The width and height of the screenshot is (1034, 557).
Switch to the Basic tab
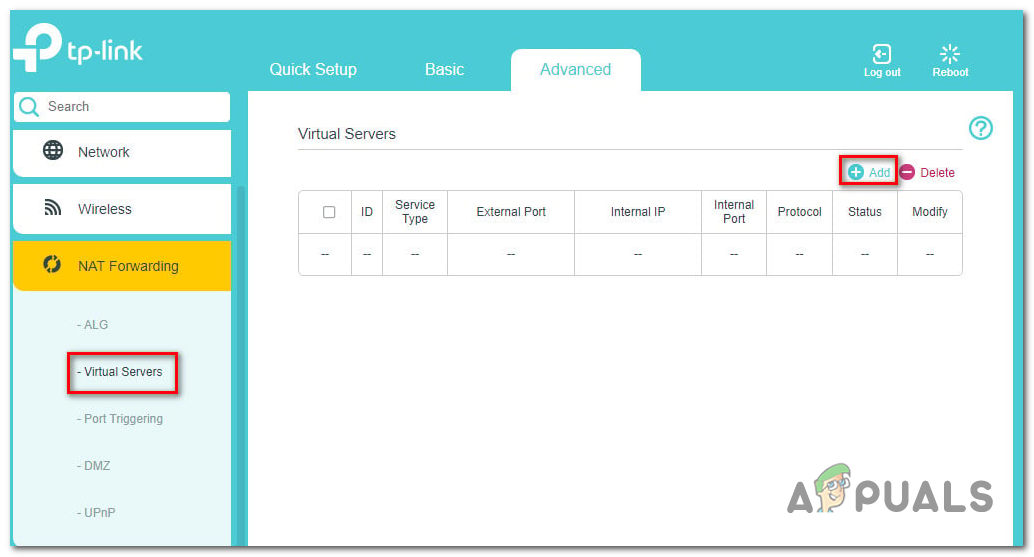click(x=444, y=69)
